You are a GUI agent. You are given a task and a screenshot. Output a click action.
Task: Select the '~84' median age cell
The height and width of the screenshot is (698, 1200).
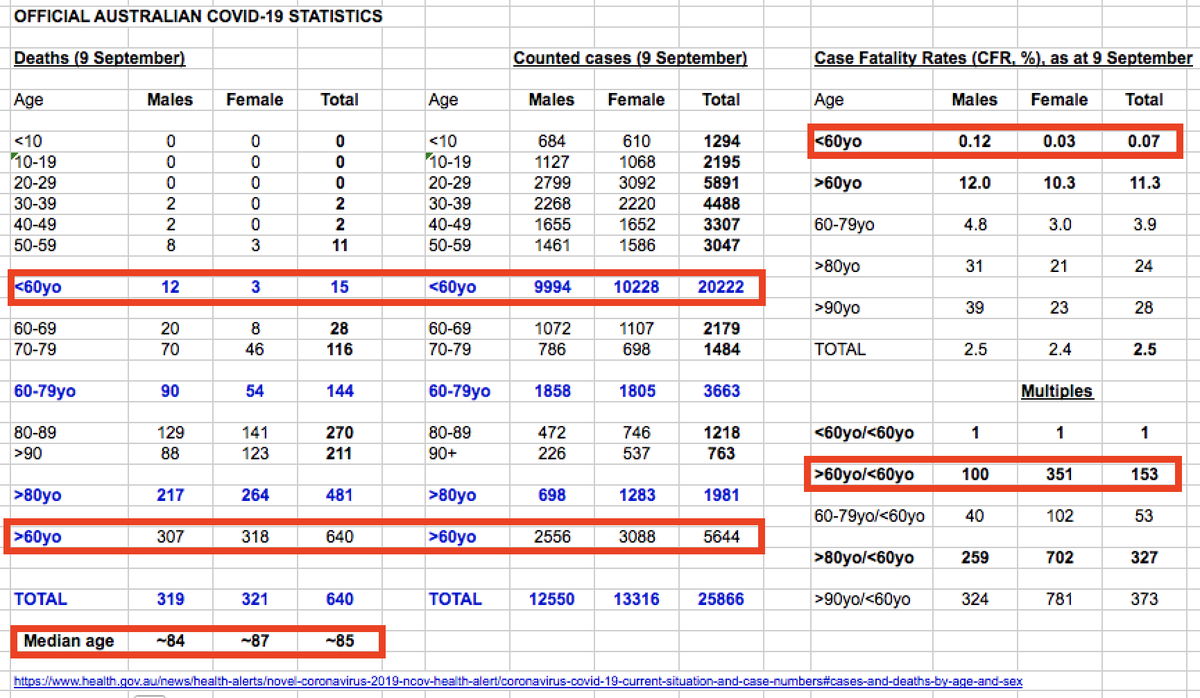click(x=170, y=641)
